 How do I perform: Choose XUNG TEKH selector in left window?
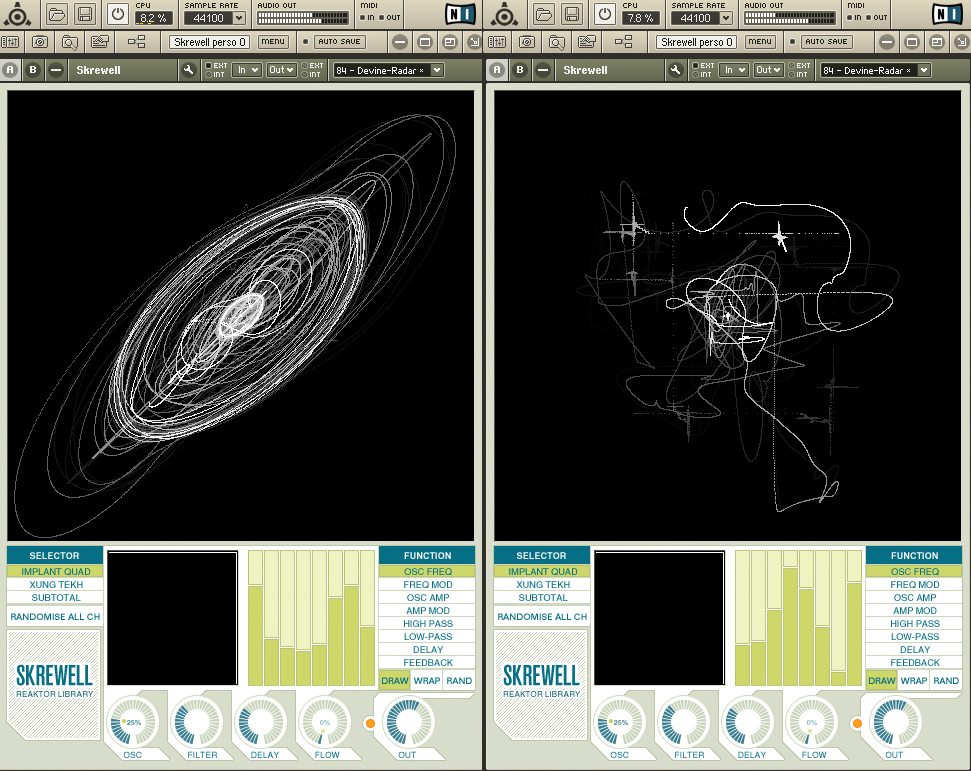[x=55, y=584]
